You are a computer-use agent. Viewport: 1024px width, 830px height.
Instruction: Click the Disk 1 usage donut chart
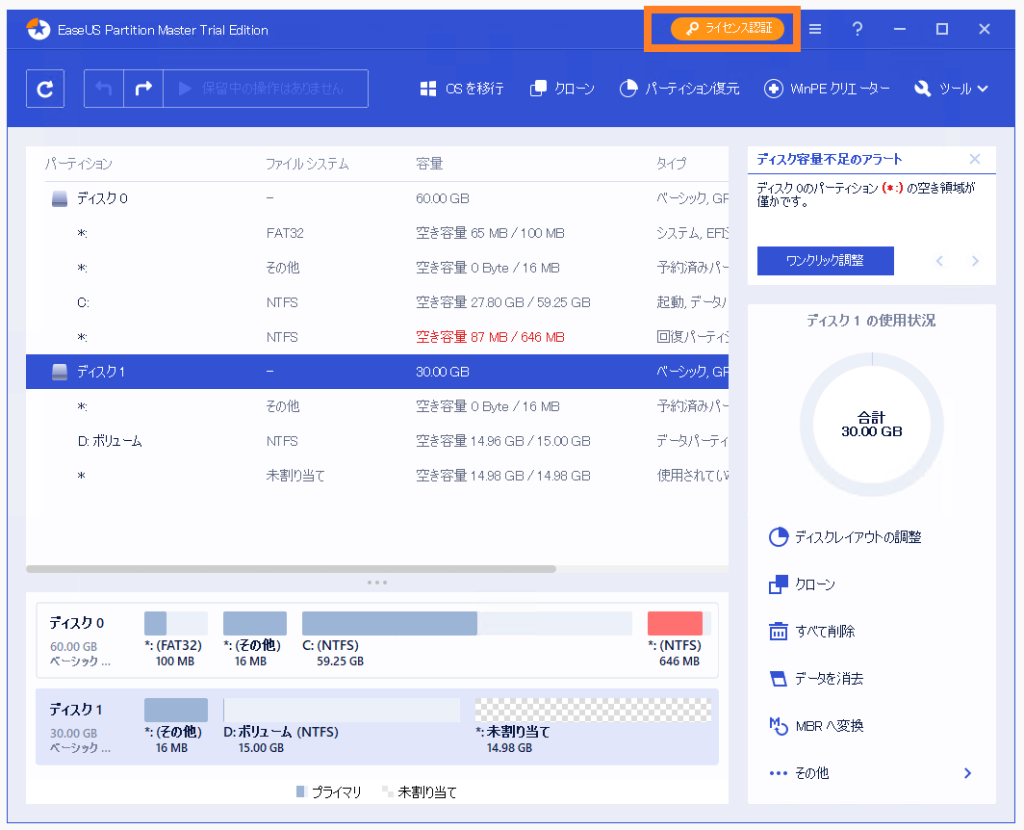tap(872, 424)
